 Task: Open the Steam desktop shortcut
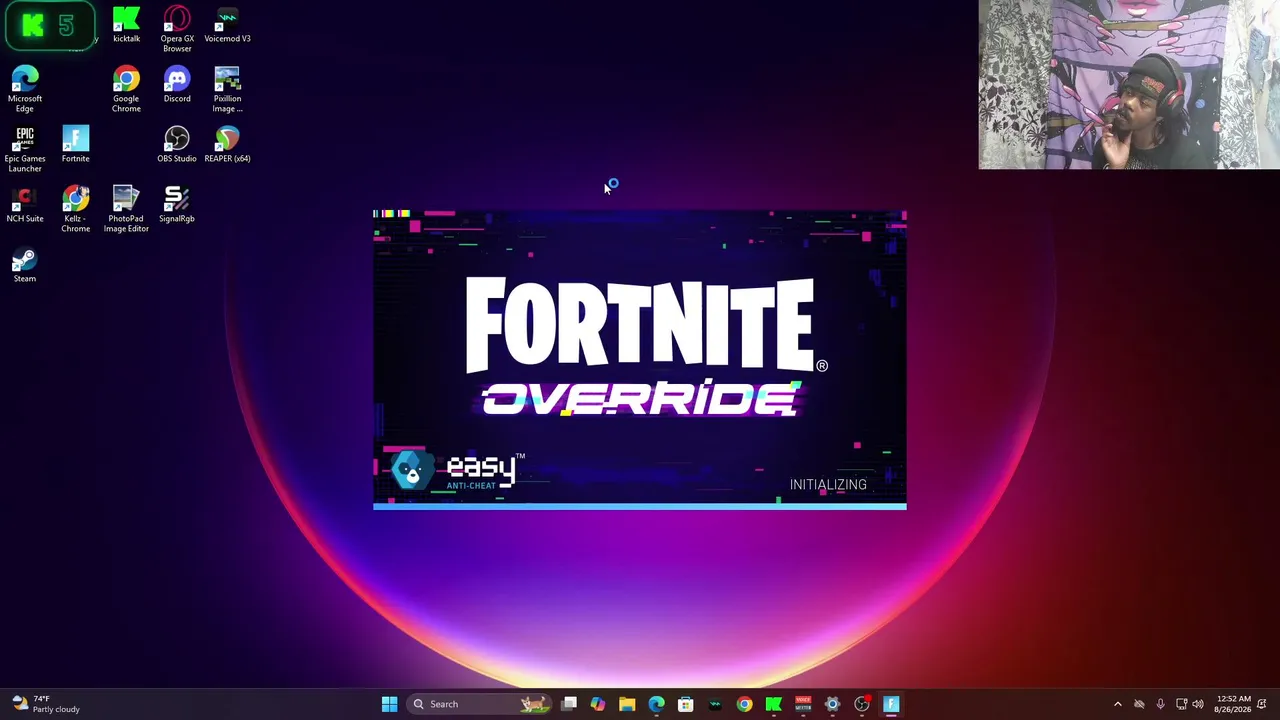25,265
